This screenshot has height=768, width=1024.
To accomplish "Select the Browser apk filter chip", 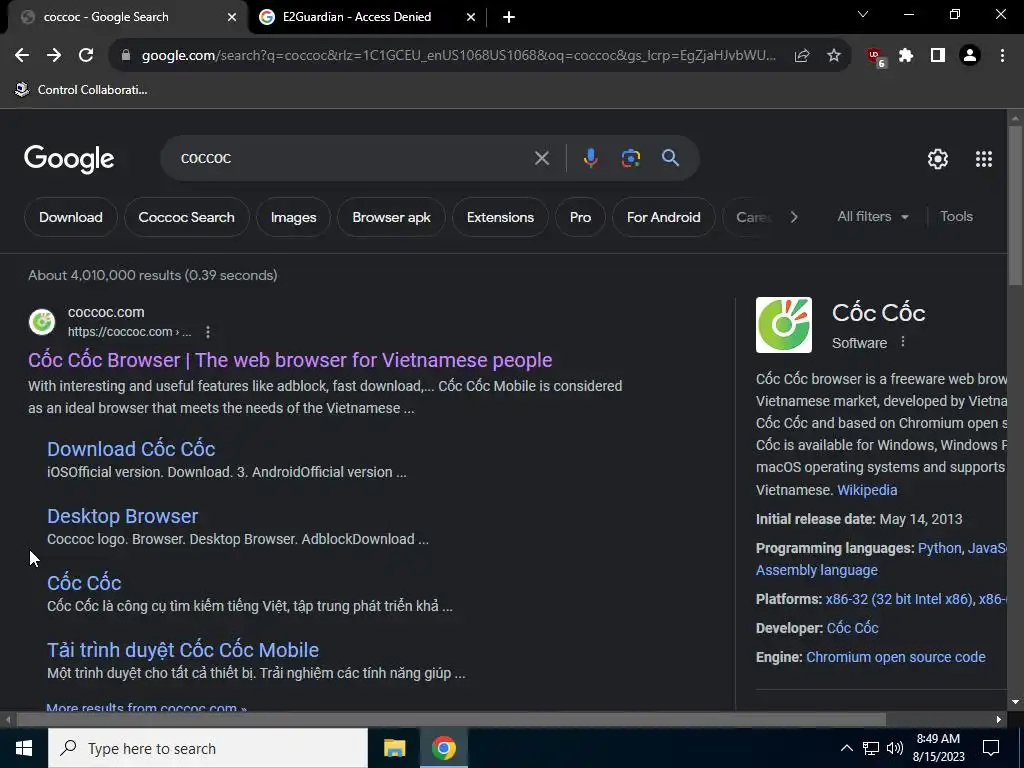I will point(391,217).
